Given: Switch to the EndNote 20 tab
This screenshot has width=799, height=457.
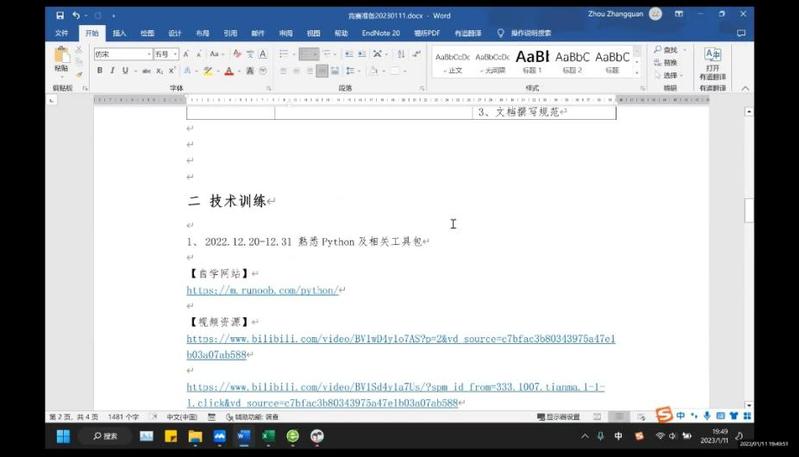Looking at the screenshot, I should (380, 33).
